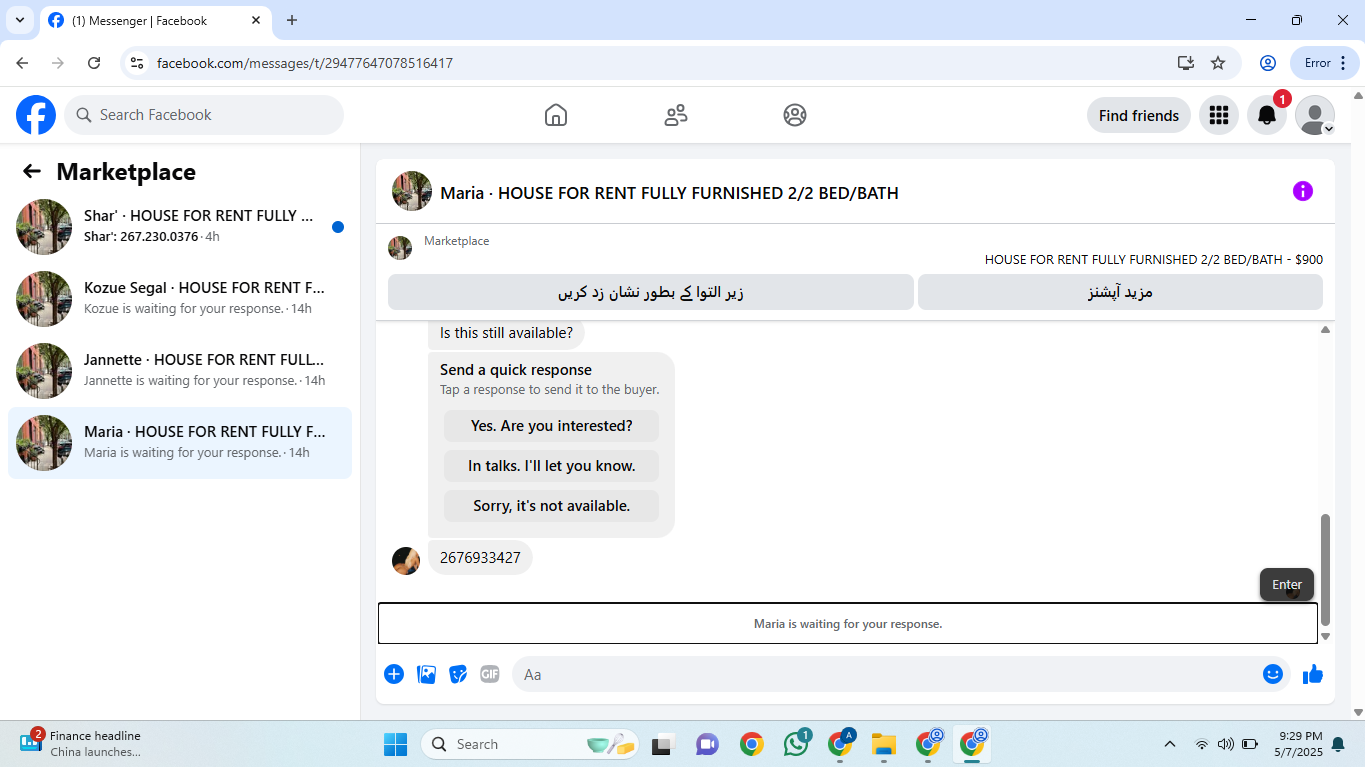Click the address bar URL
The image size is (1365, 767).
pyautogui.click(x=305, y=63)
